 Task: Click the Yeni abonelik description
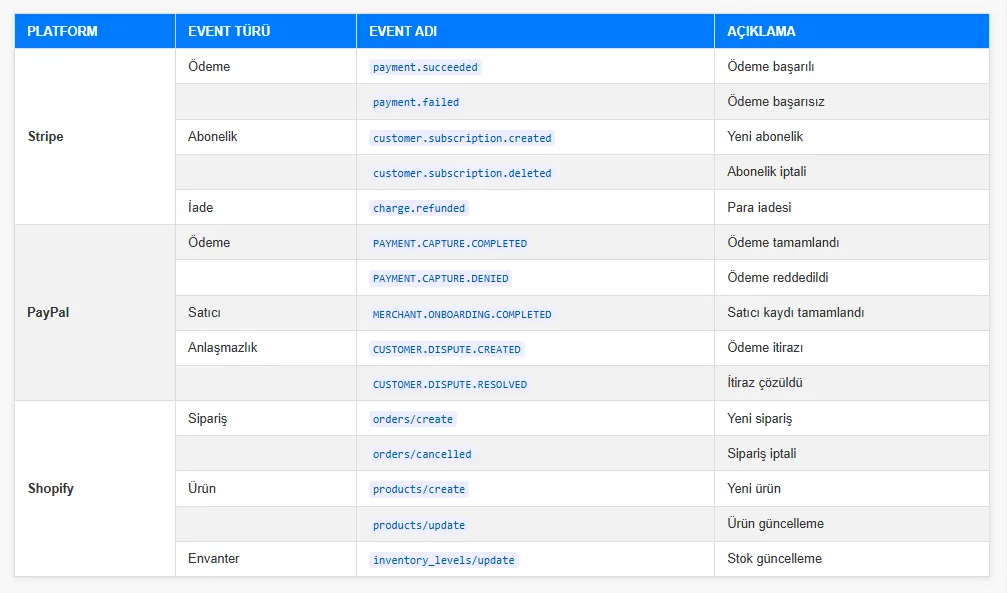click(765, 136)
